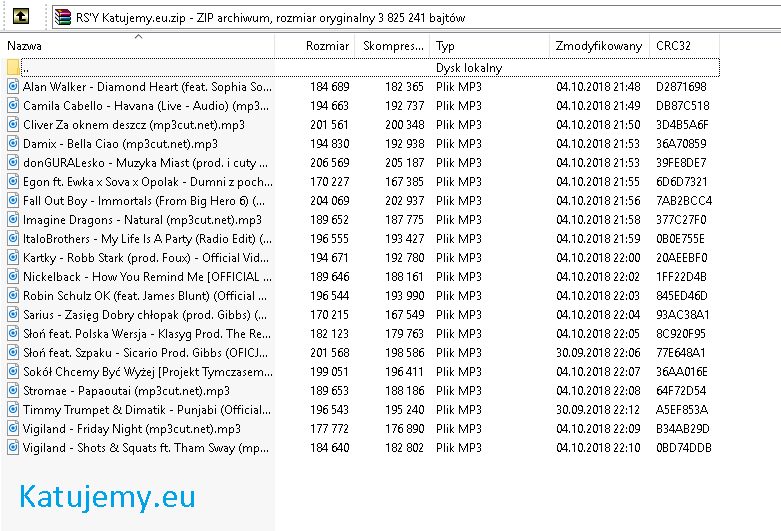Sort by the Rozmiar column header

[315, 46]
